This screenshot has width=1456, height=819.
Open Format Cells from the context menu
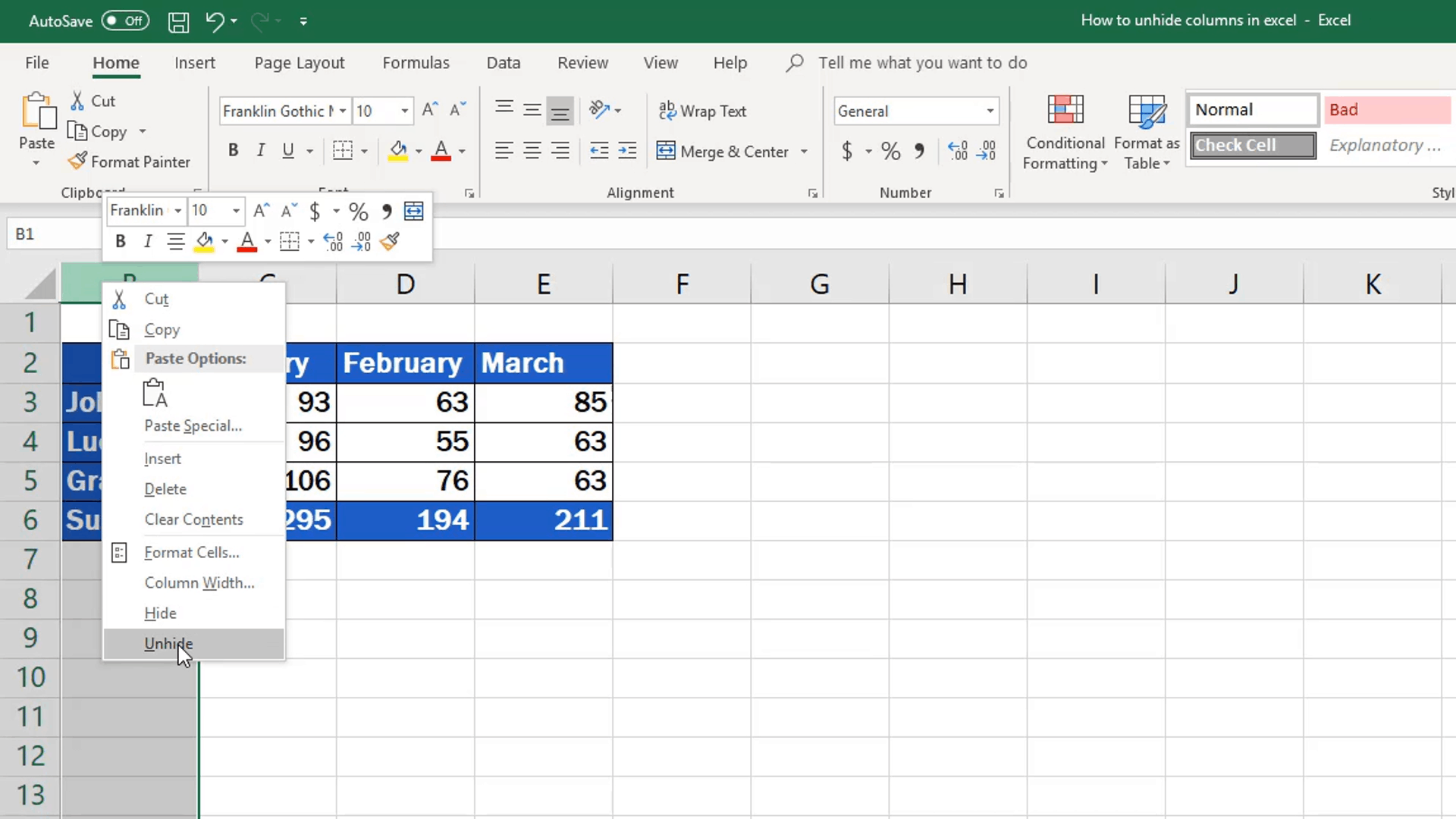tap(190, 552)
